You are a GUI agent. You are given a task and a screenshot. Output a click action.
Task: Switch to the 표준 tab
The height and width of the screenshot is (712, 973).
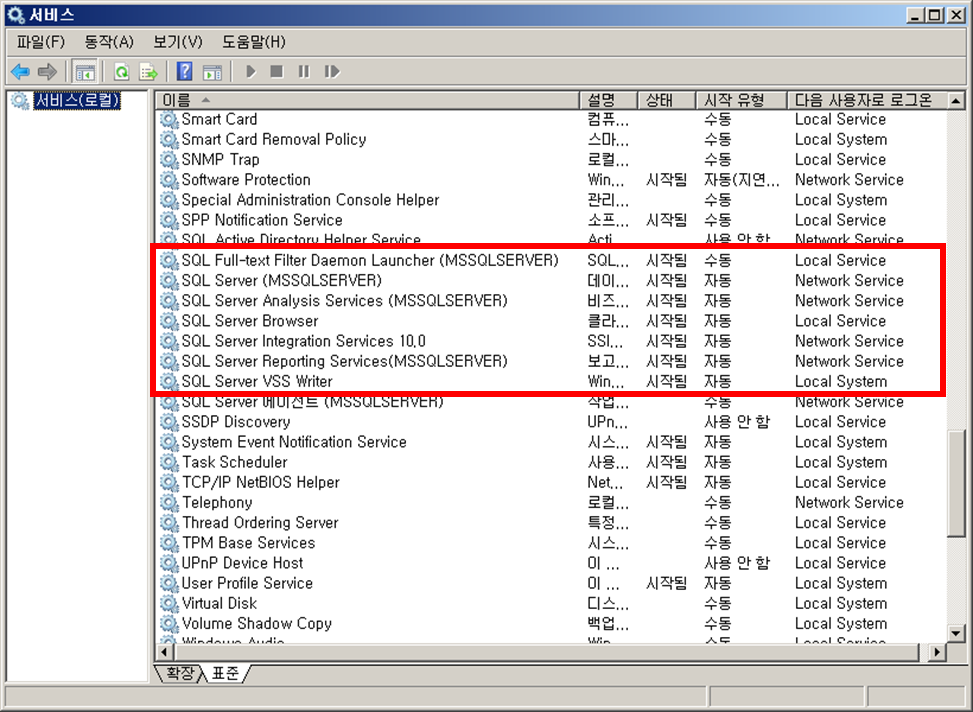coord(225,673)
